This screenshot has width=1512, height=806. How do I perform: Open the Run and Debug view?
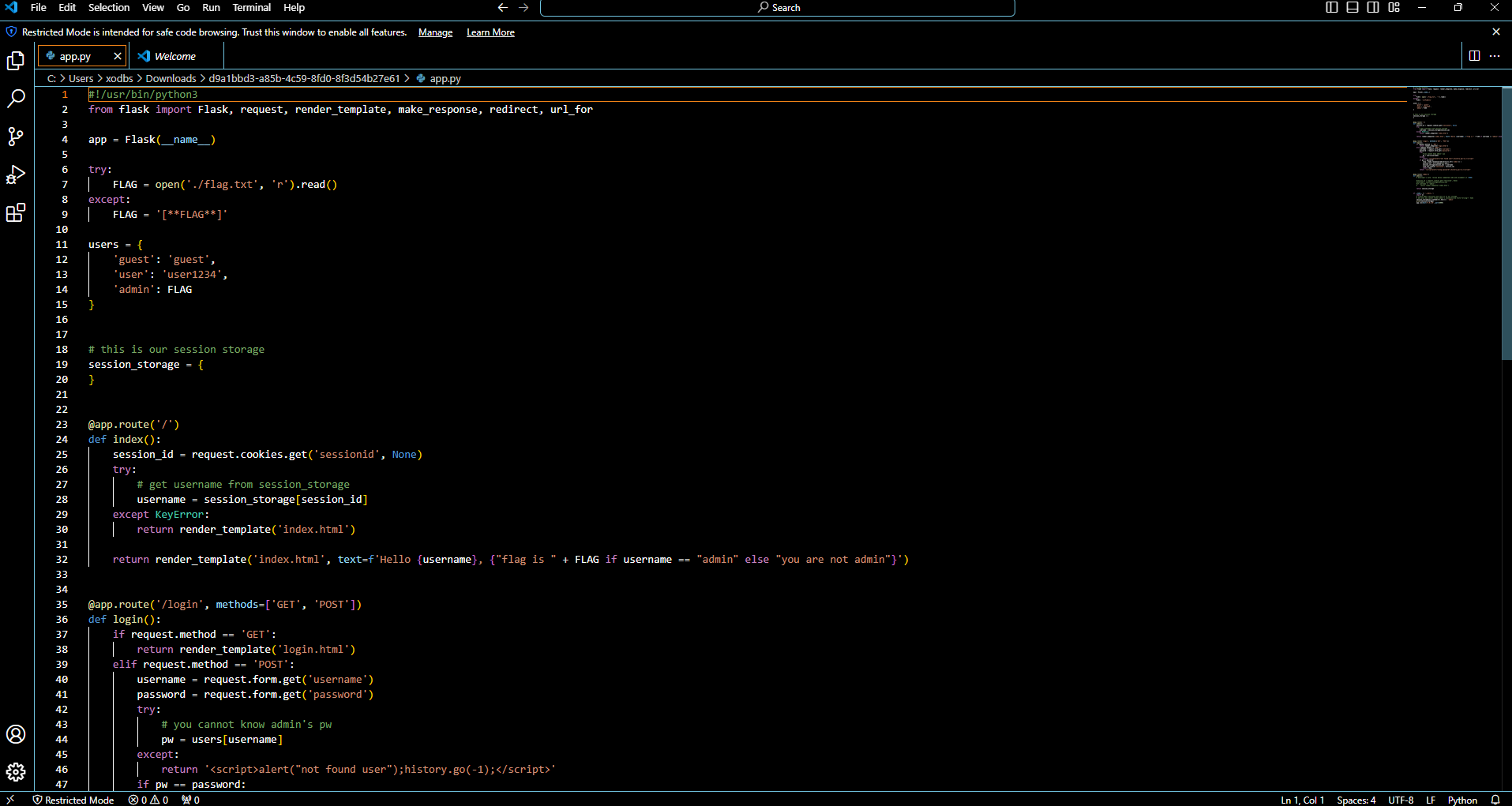(x=16, y=174)
